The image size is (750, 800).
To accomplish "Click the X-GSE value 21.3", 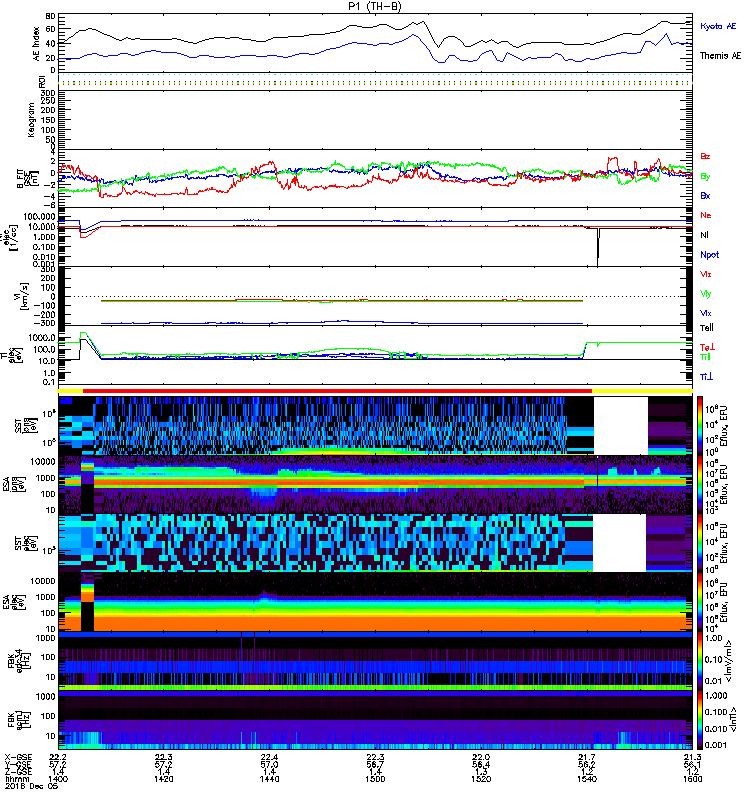I will (x=692, y=757).
